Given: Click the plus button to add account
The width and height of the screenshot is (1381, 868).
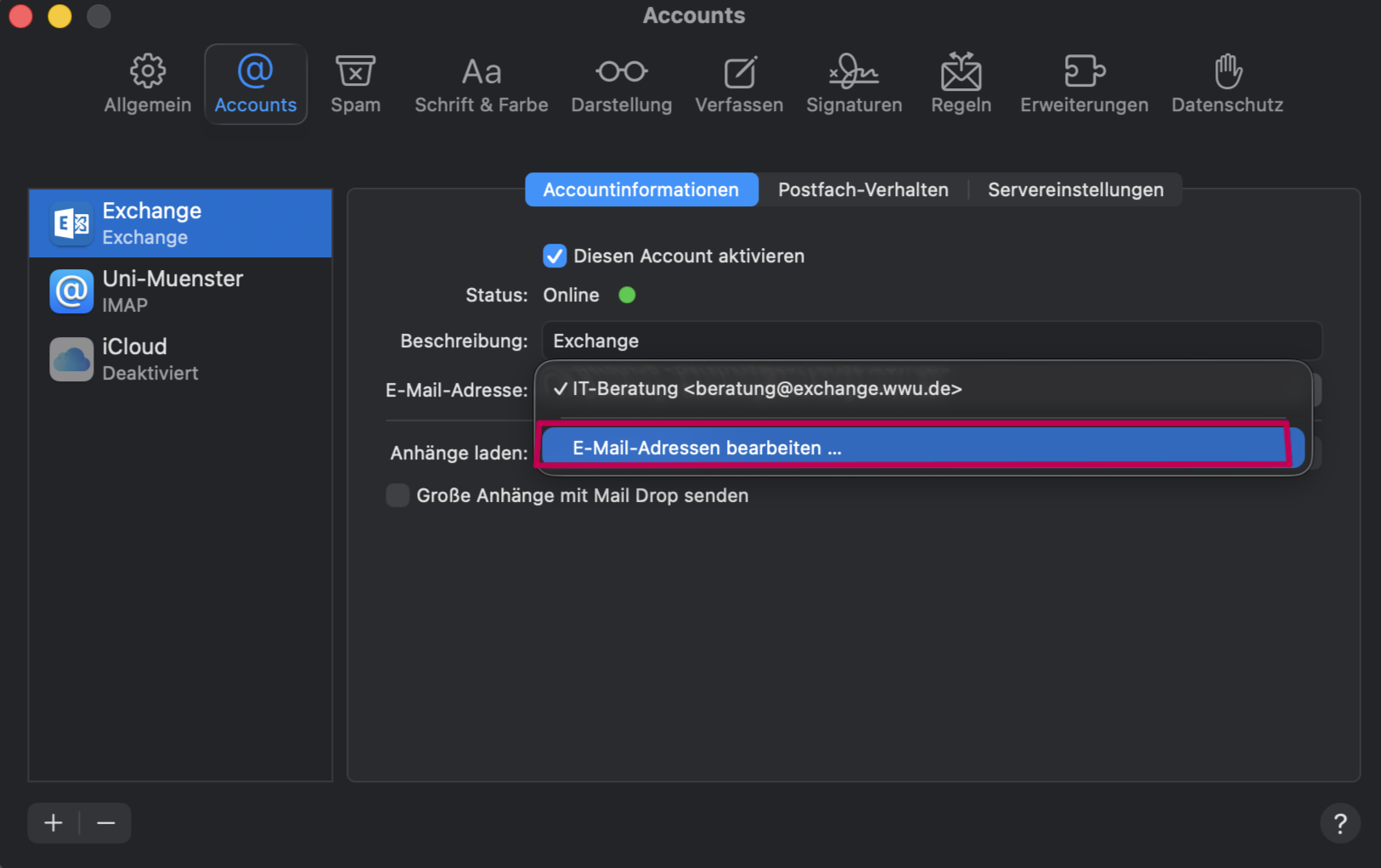Looking at the screenshot, I should click(x=54, y=823).
